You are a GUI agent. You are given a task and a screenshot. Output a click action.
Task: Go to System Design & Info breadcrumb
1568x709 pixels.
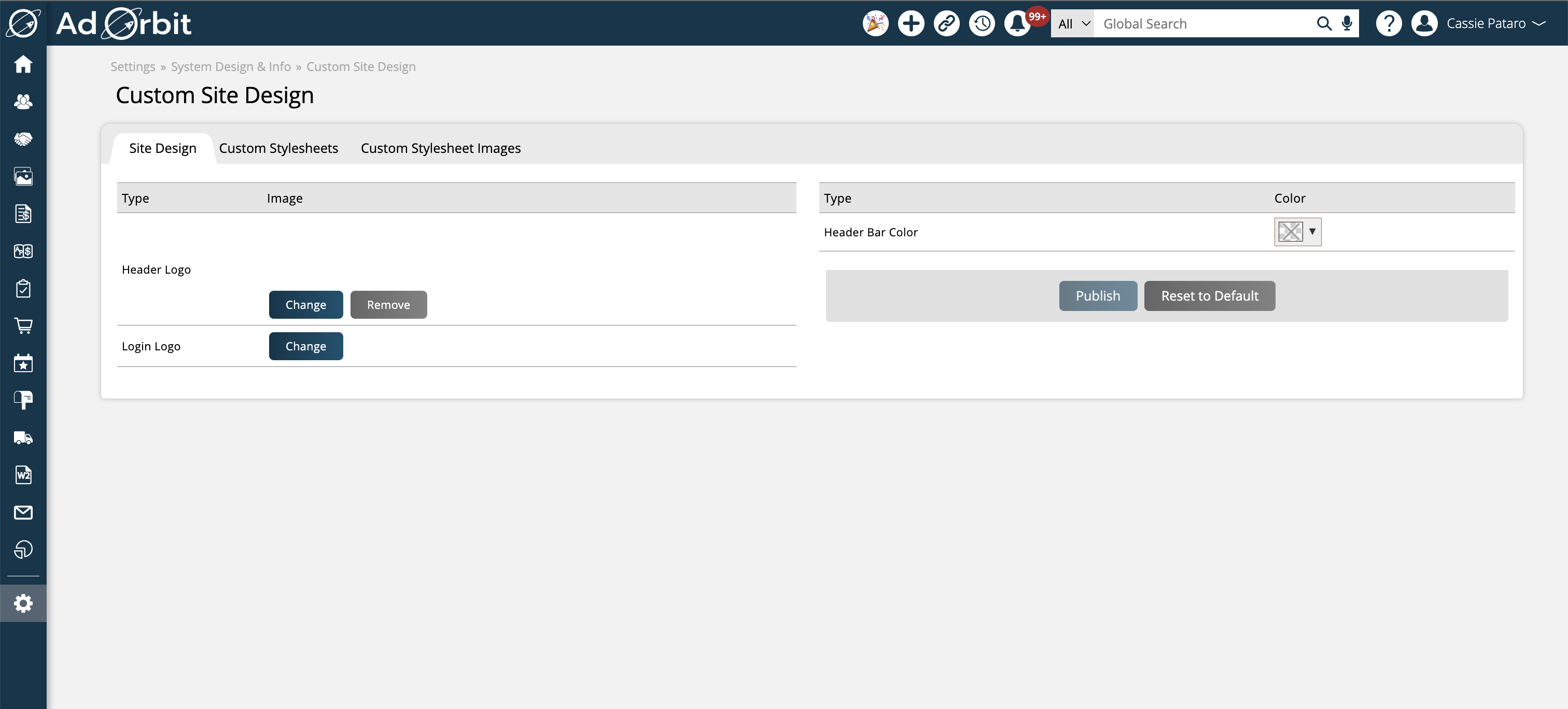tap(231, 66)
